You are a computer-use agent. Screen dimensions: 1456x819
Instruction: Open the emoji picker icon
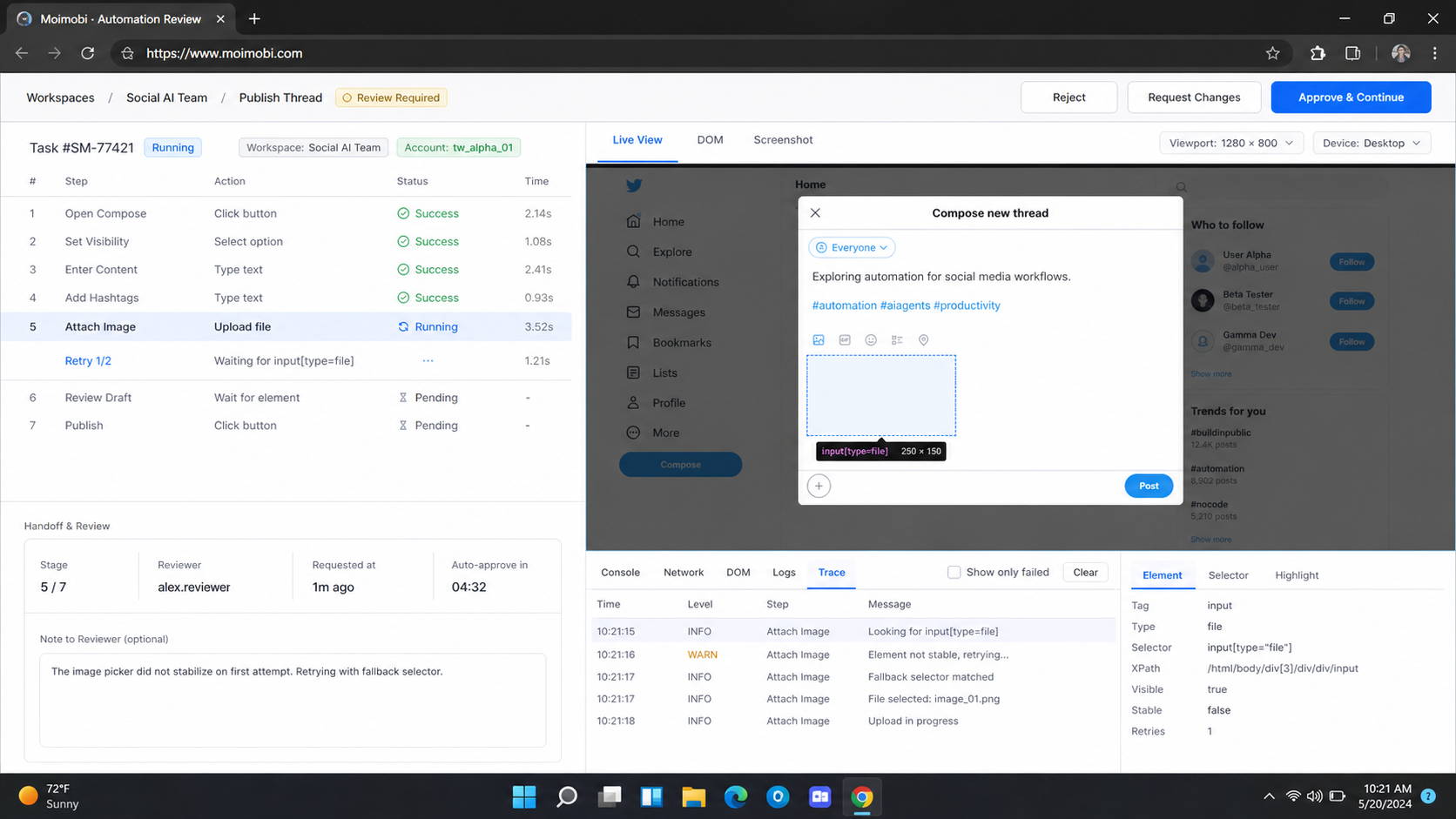871,340
